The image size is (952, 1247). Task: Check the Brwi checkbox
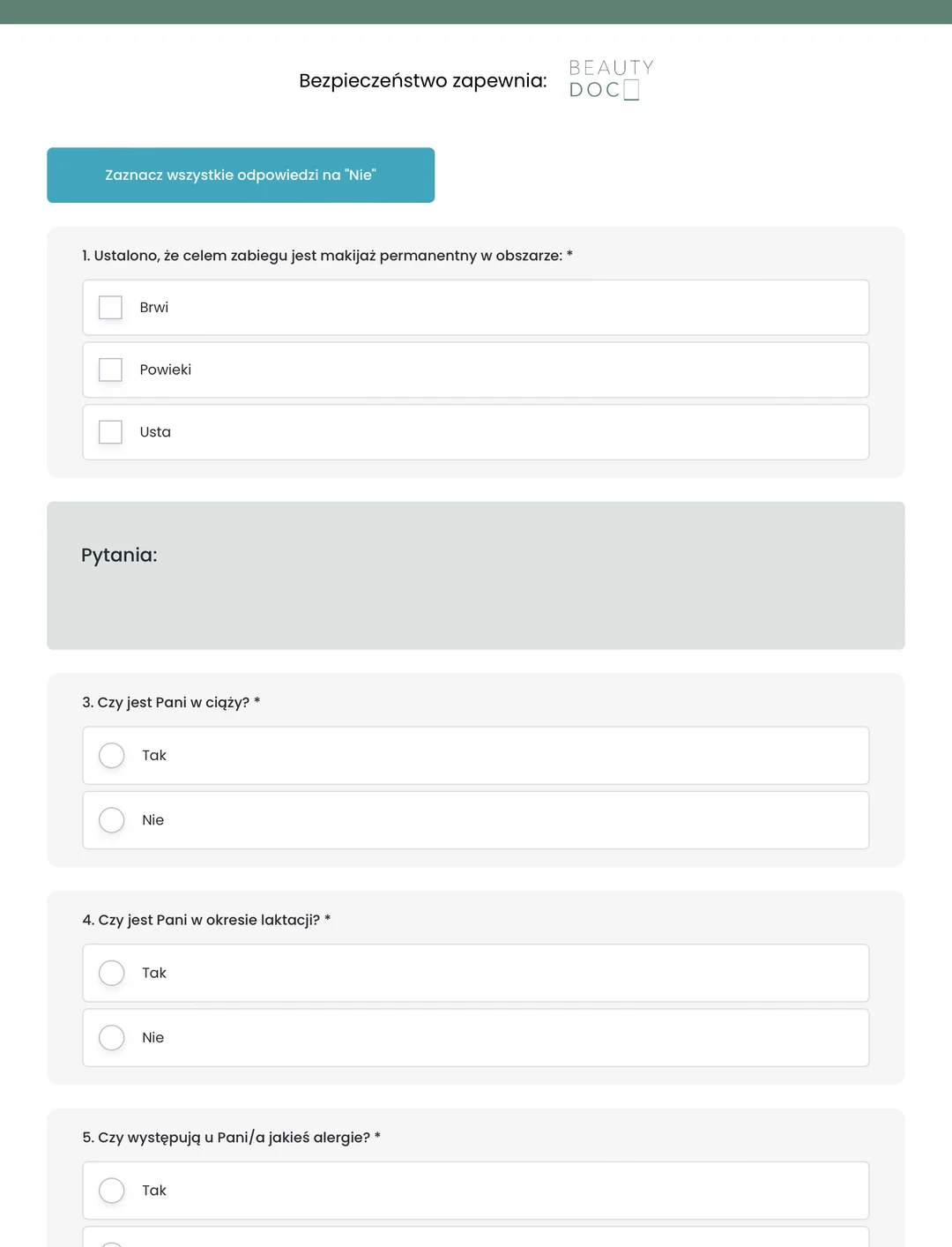coord(110,307)
